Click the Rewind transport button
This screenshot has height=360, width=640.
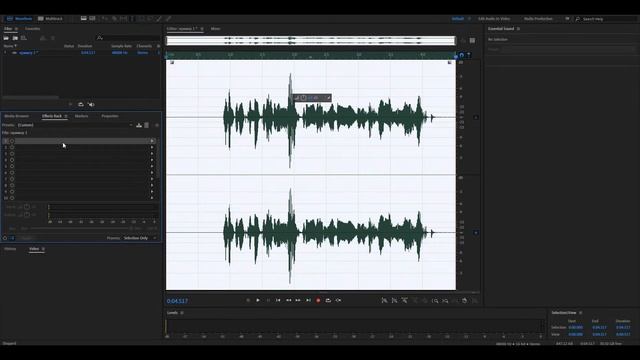coord(288,300)
